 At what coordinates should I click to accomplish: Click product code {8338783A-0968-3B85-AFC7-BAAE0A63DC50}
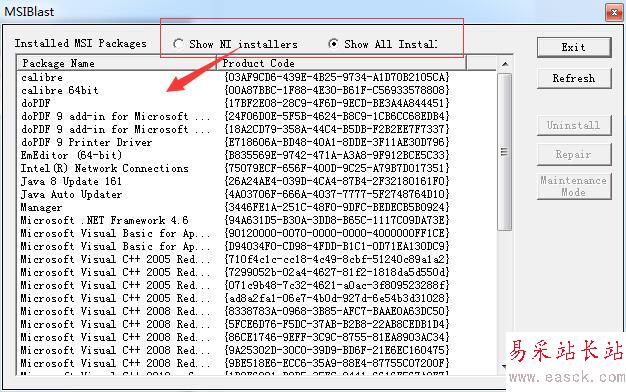[x=337, y=311]
